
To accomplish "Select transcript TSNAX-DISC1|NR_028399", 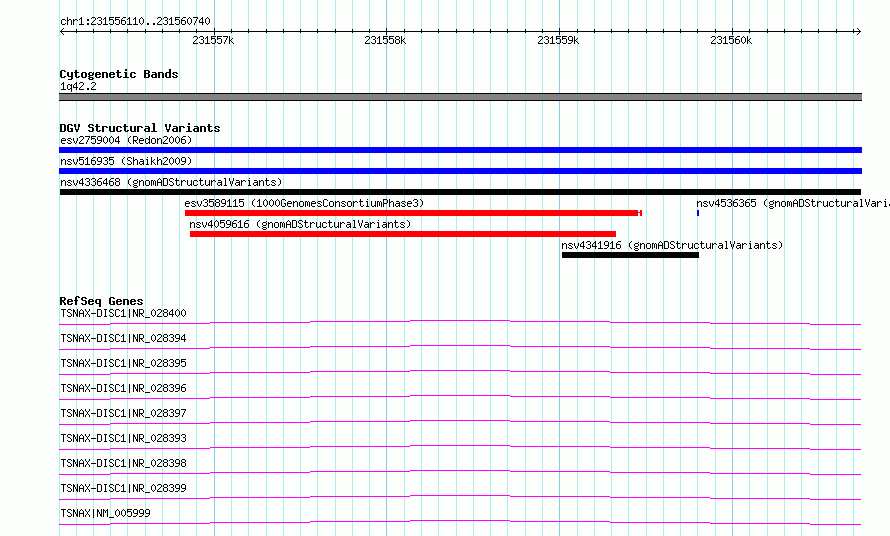I will 123,488.
